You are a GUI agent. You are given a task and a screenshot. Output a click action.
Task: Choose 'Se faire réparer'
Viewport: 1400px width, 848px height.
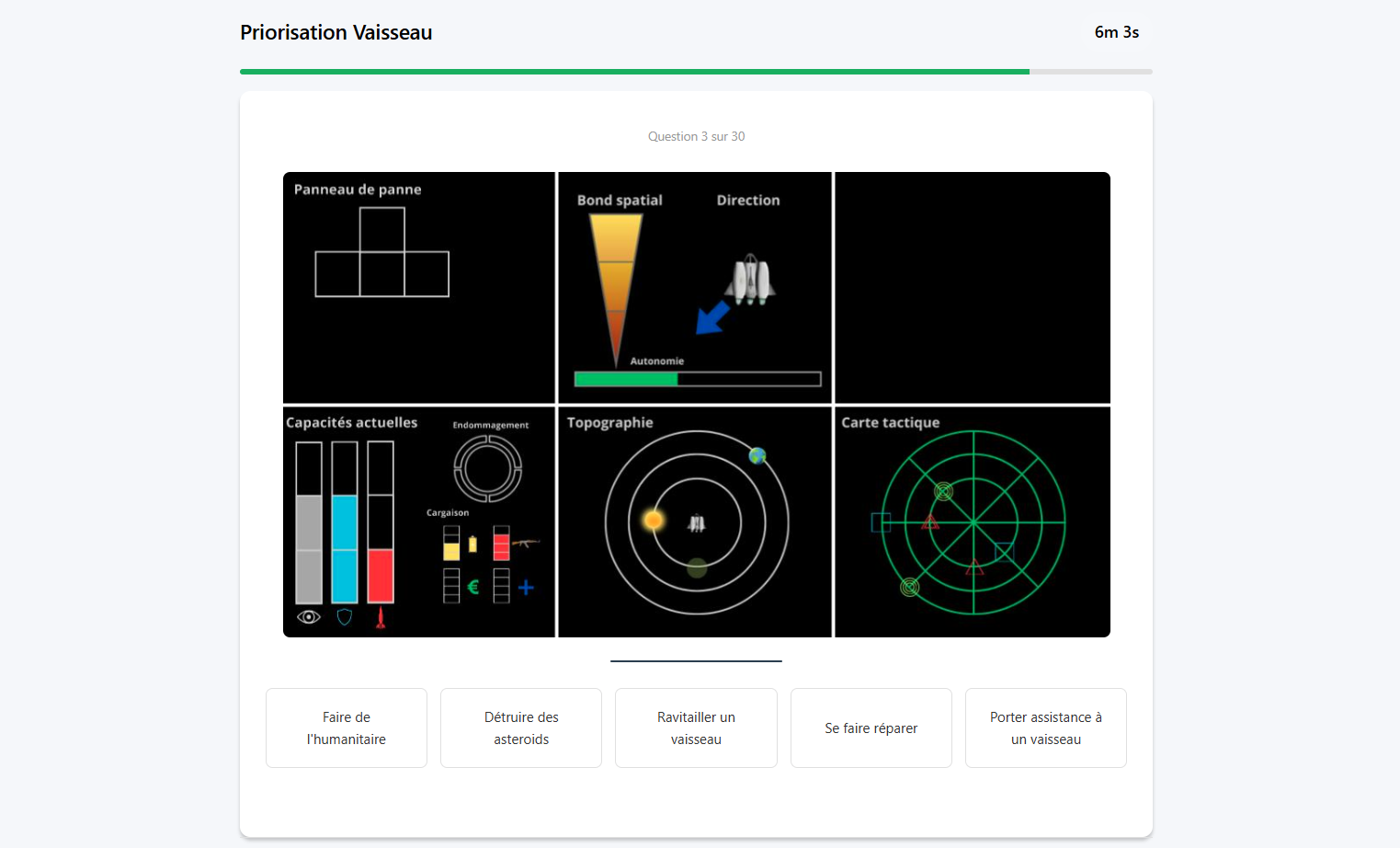871,728
